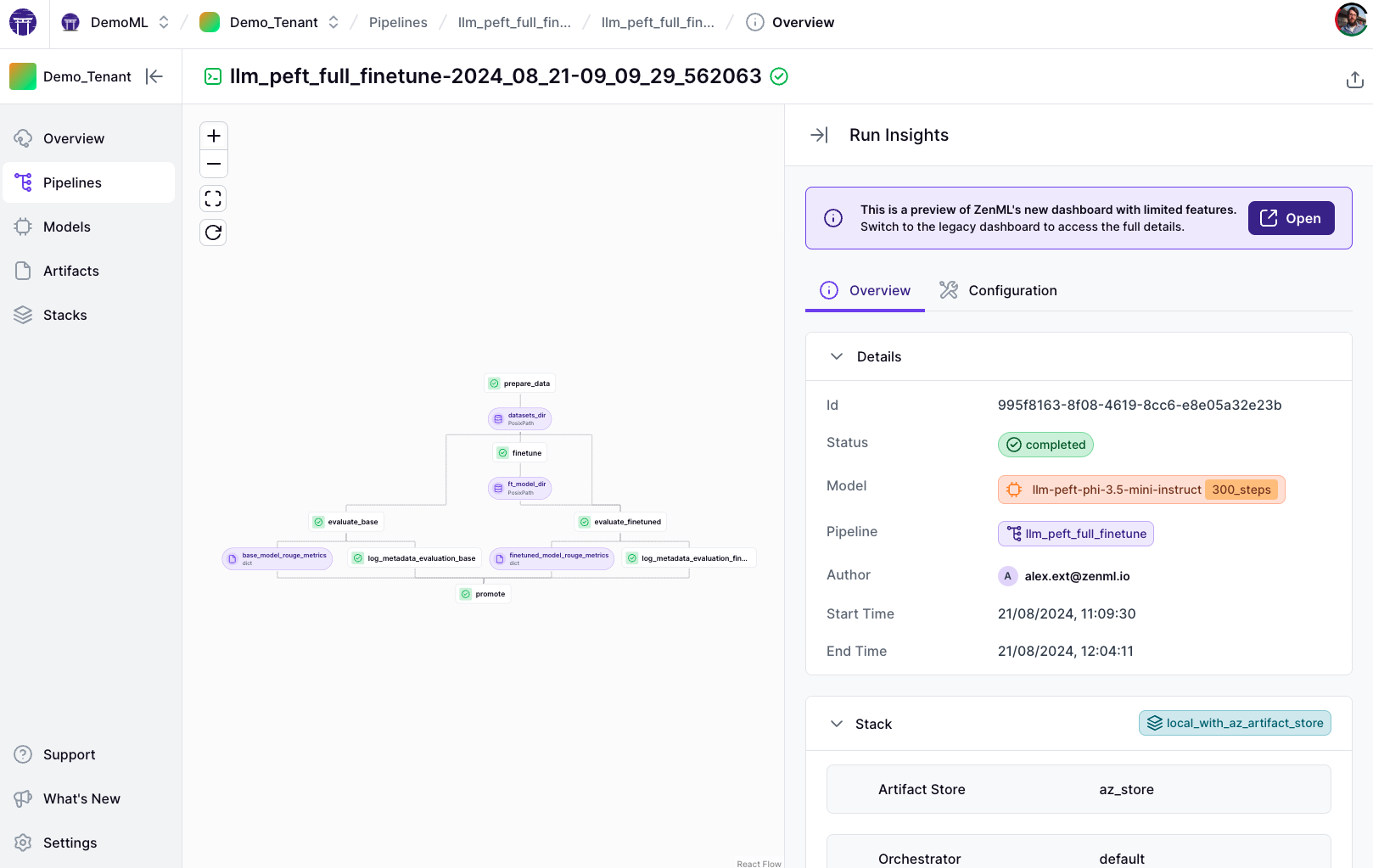
Task: Fit the pipeline DAG to view
Action: click(213, 198)
